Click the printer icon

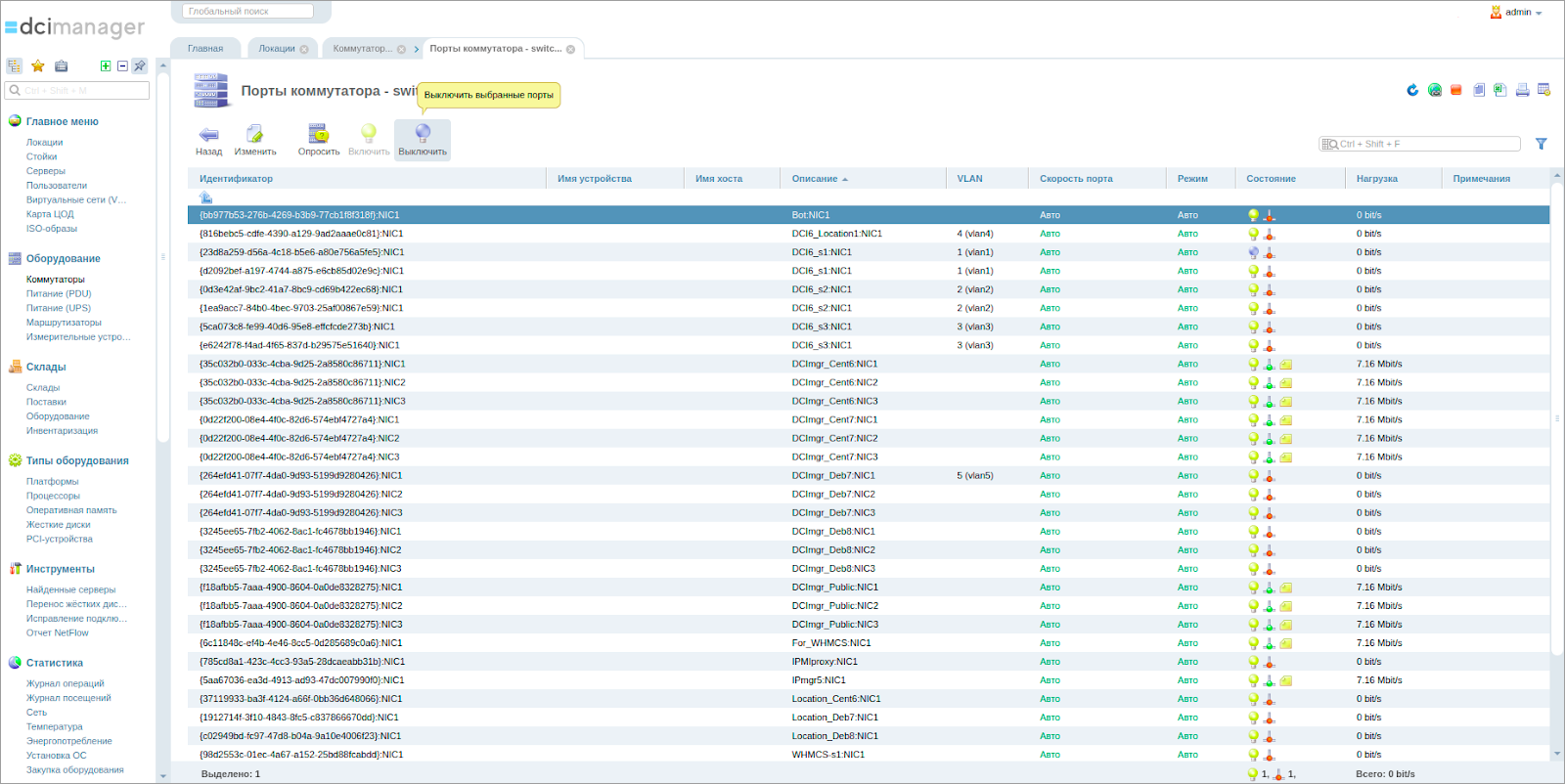click(x=1522, y=90)
